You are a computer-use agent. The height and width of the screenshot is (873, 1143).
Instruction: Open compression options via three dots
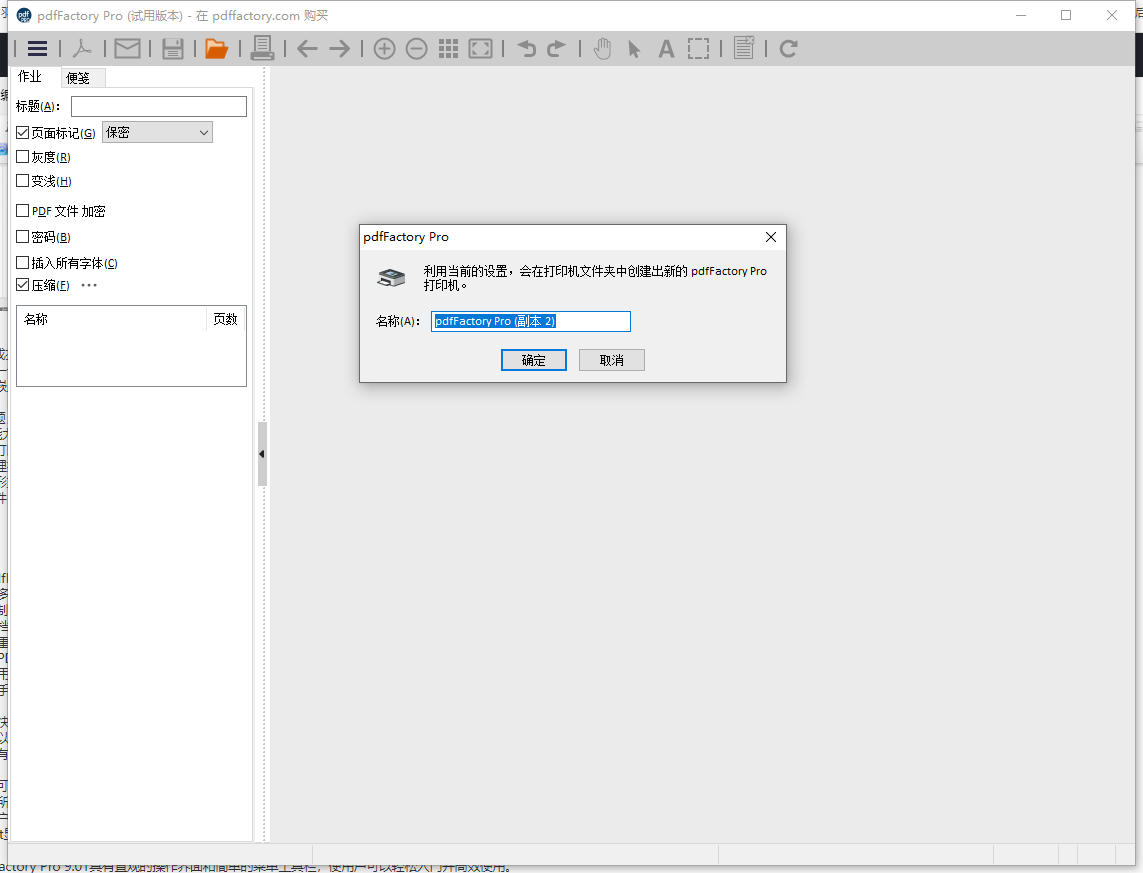tap(89, 285)
